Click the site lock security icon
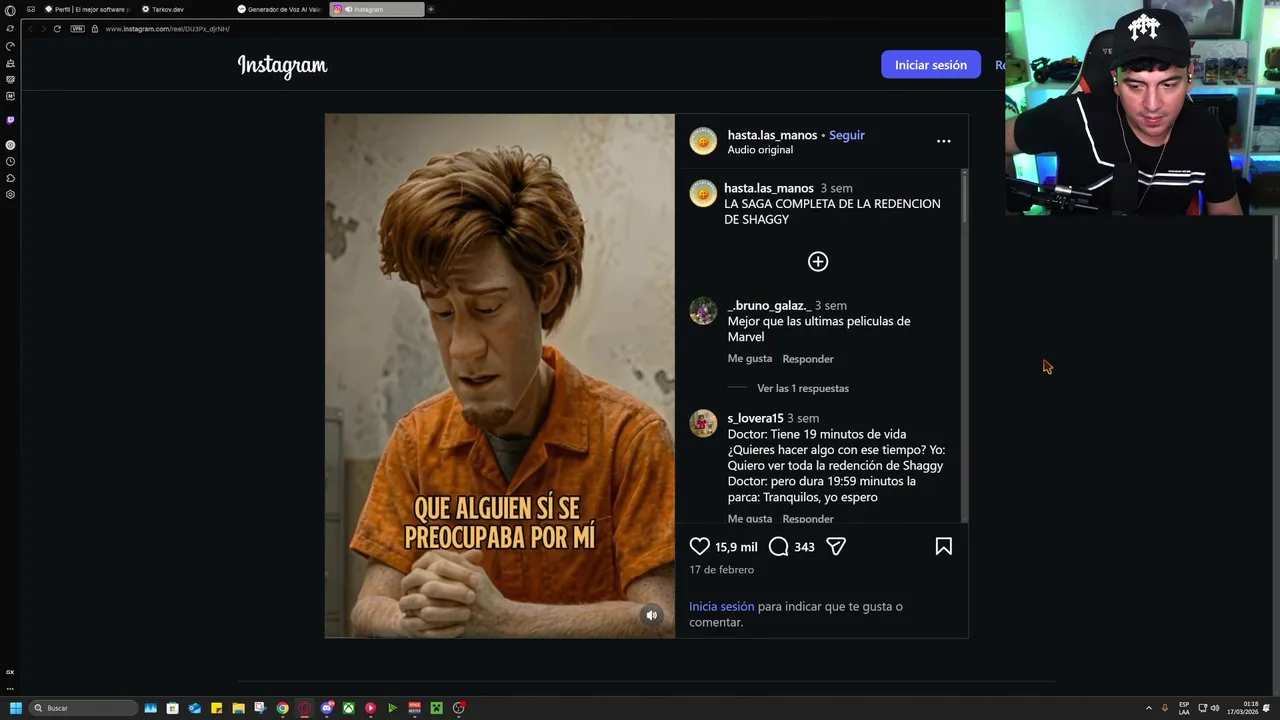The image size is (1280, 720). tap(95, 29)
